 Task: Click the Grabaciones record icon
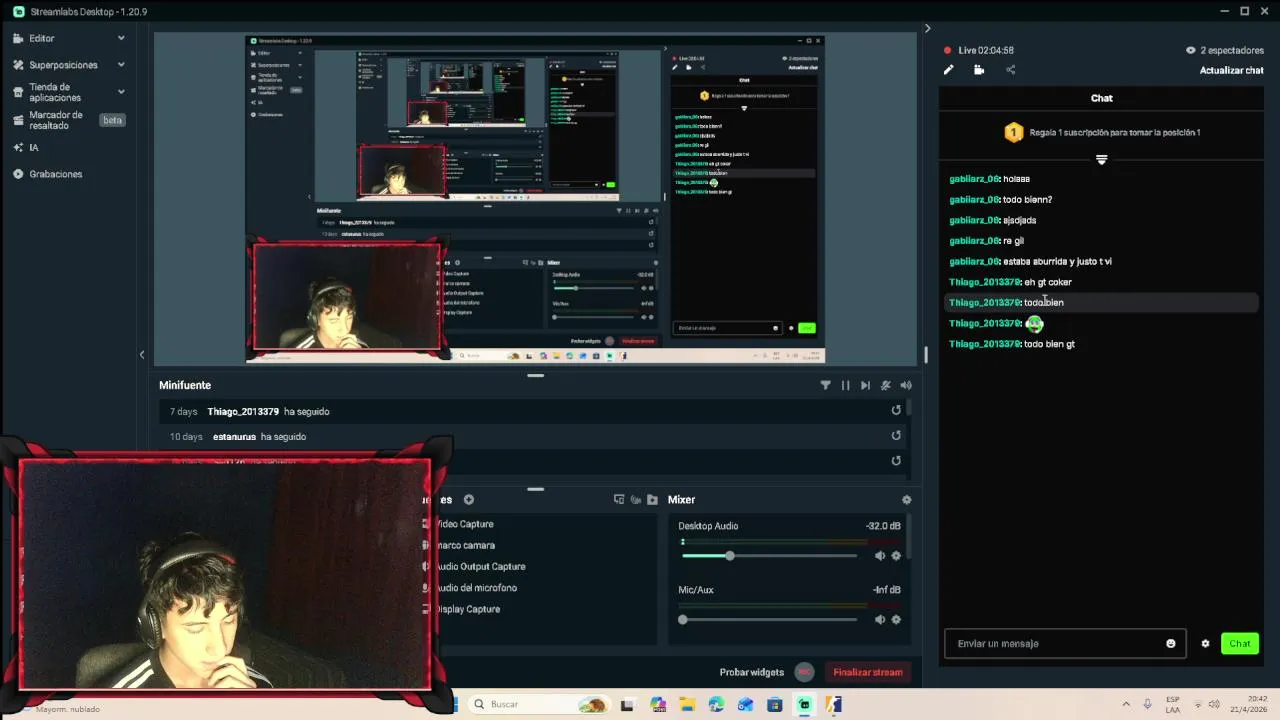click(18, 174)
